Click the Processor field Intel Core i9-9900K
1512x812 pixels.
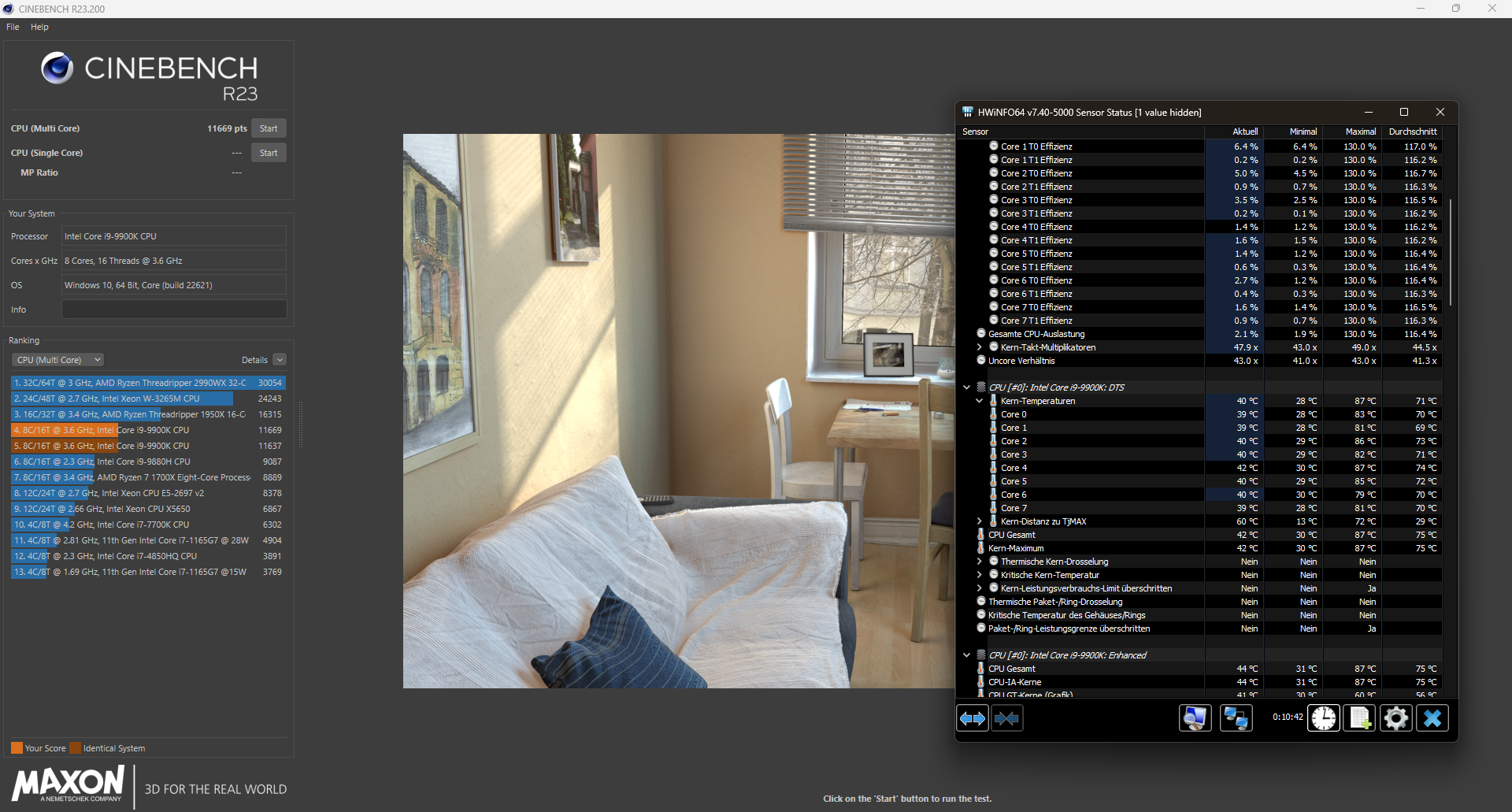[174, 236]
